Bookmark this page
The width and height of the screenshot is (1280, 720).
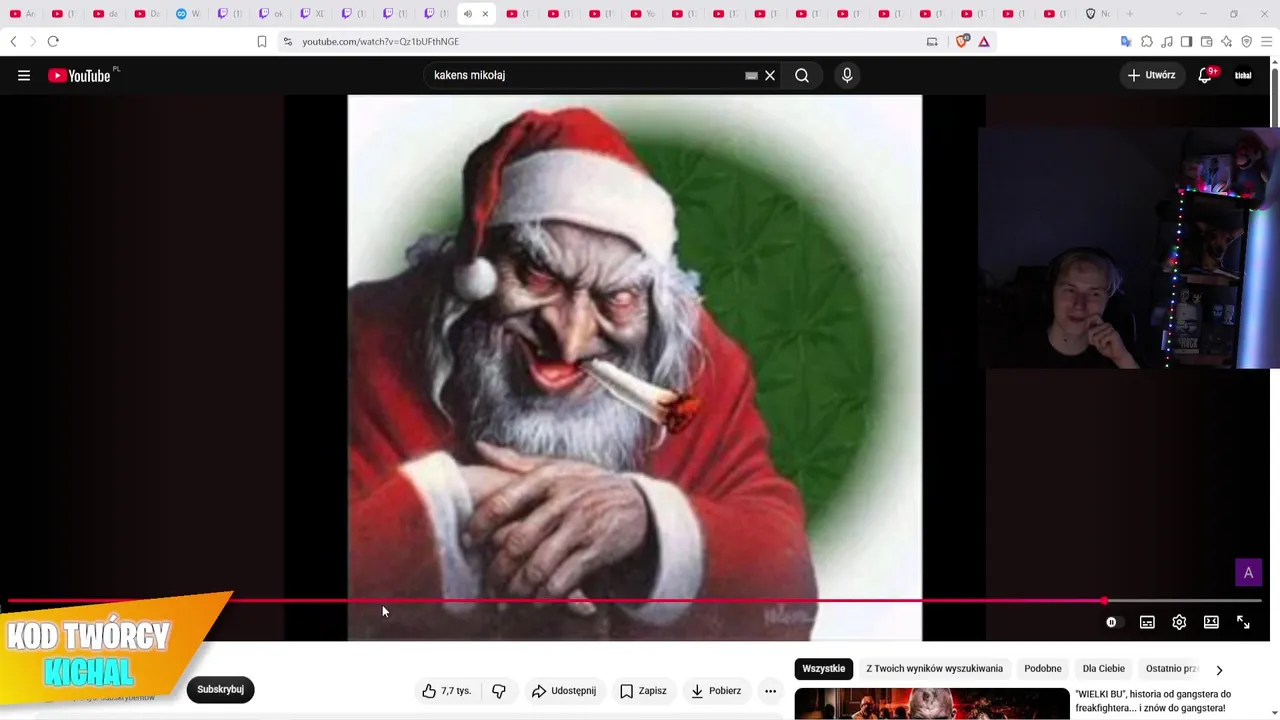[262, 41]
